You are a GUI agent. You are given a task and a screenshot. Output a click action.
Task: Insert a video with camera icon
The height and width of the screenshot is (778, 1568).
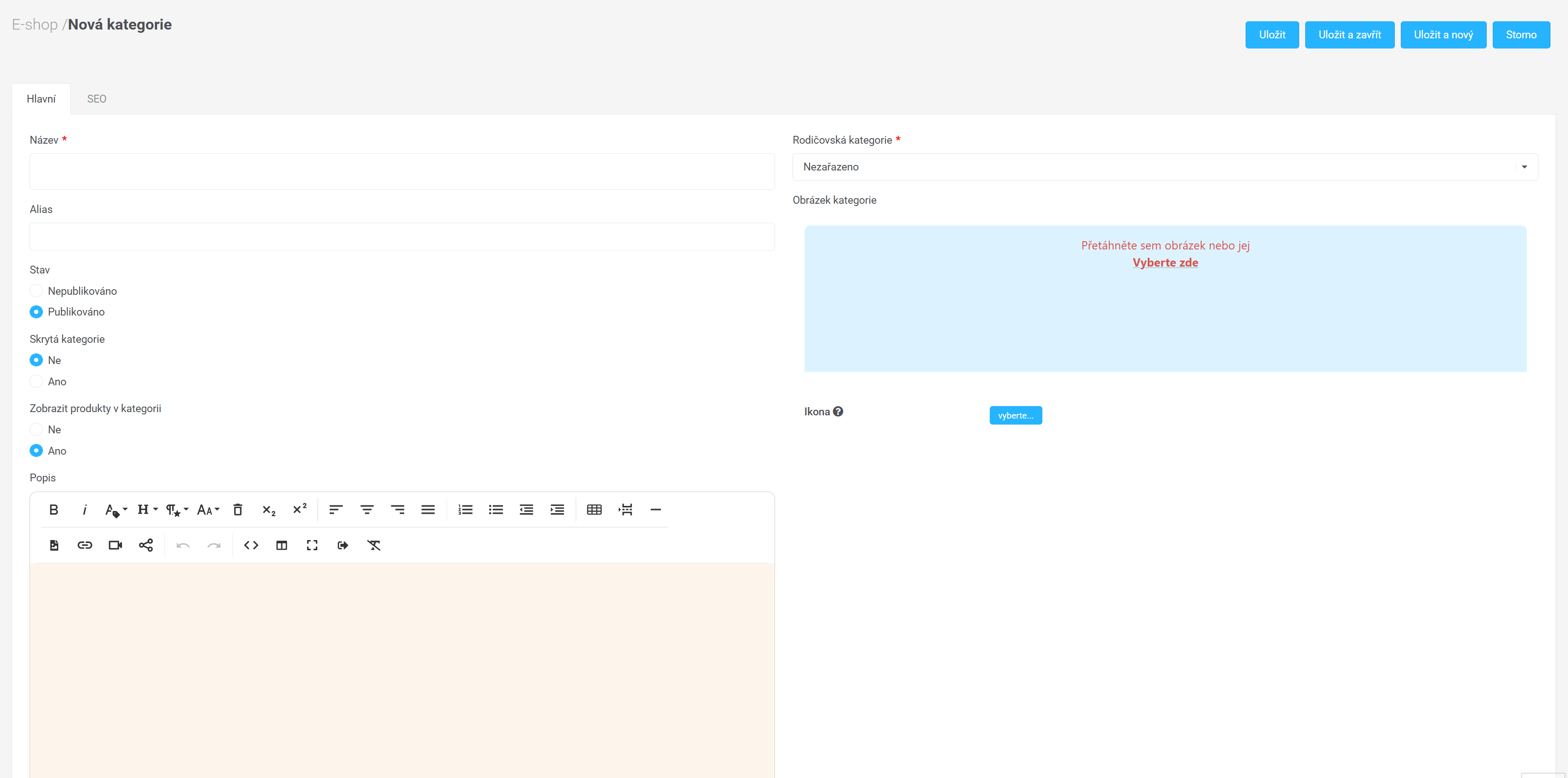click(x=115, y=545)
